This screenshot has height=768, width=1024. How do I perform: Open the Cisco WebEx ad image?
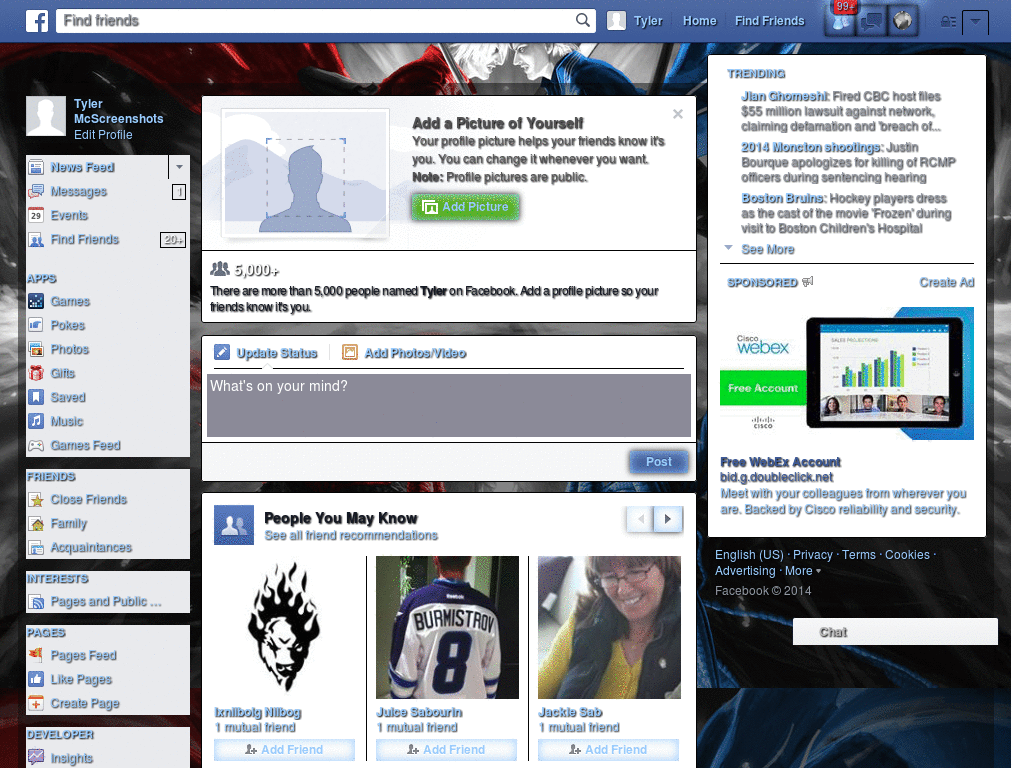point(847,374)
